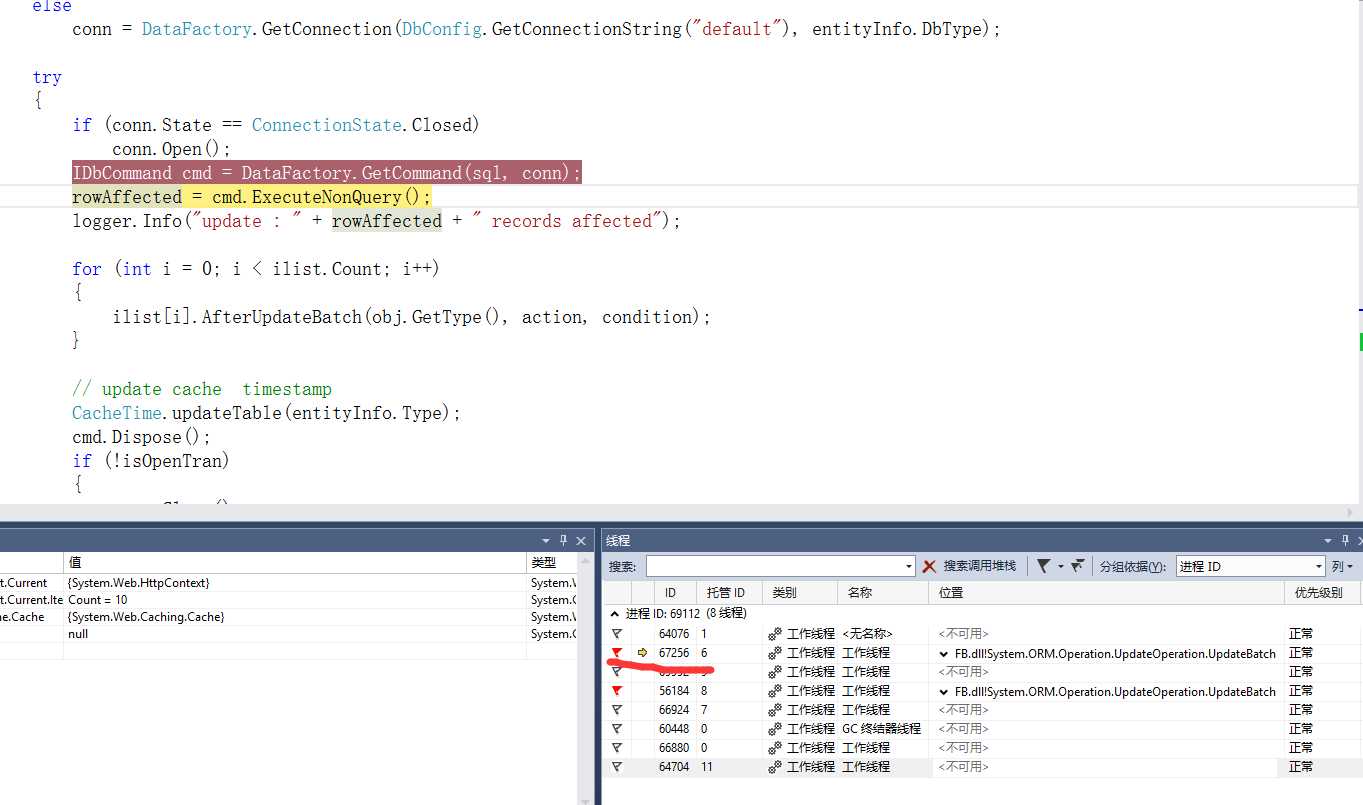Flag thread 64704
The image size is (1363, 805).
(616, 767)
